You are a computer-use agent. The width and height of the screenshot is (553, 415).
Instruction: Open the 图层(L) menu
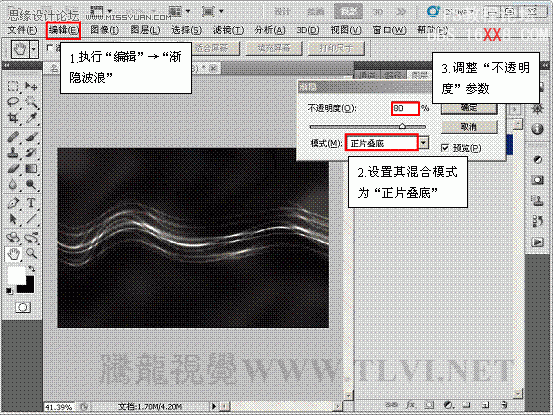click(x=145, y=30)
